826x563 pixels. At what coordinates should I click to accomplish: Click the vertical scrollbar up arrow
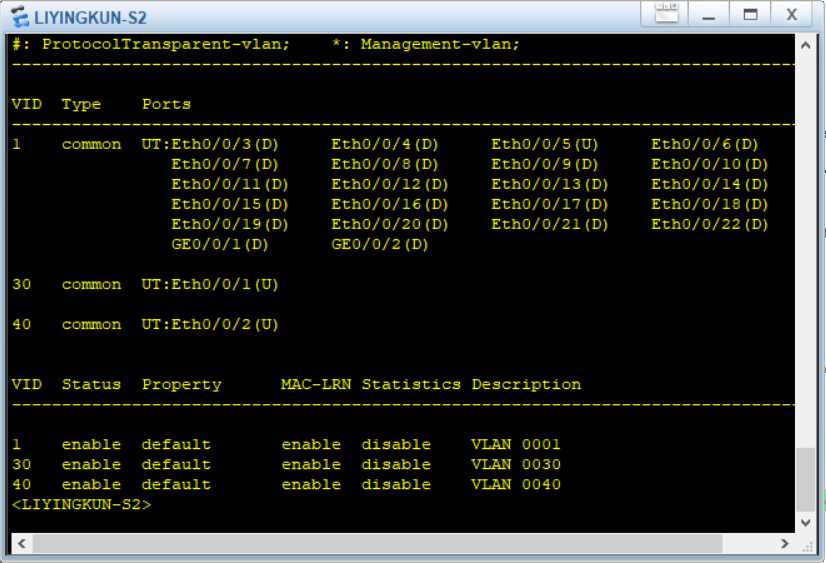click(x=805, y=46)
